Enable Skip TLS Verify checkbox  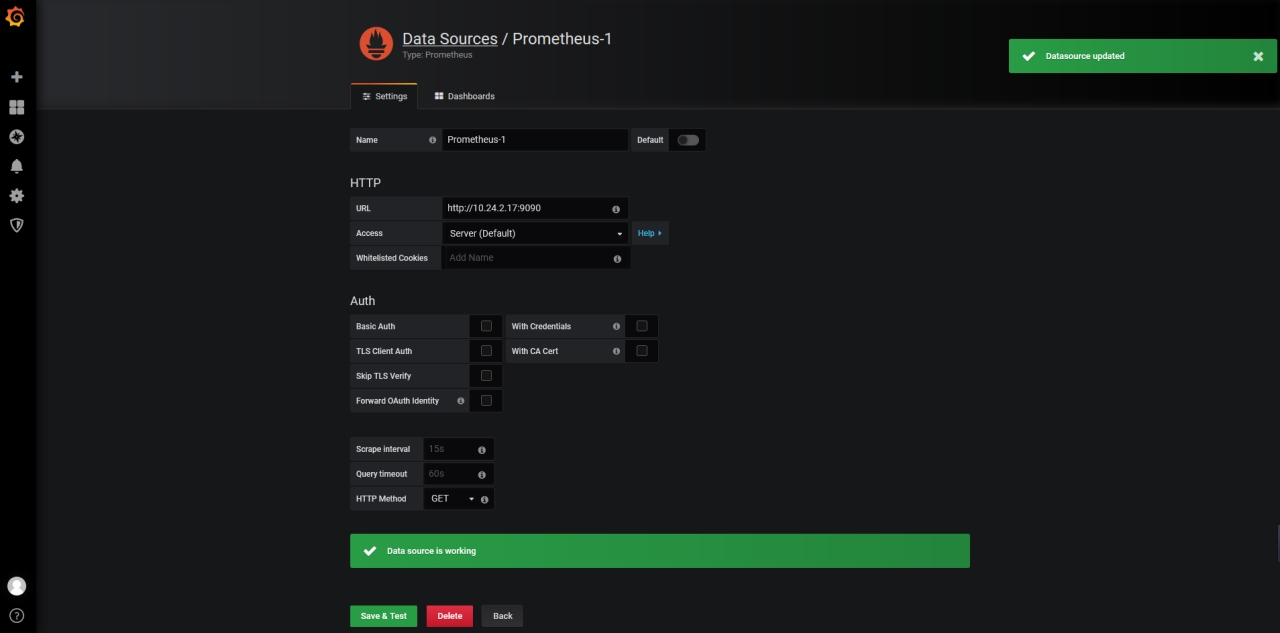(x=486, y=376)
